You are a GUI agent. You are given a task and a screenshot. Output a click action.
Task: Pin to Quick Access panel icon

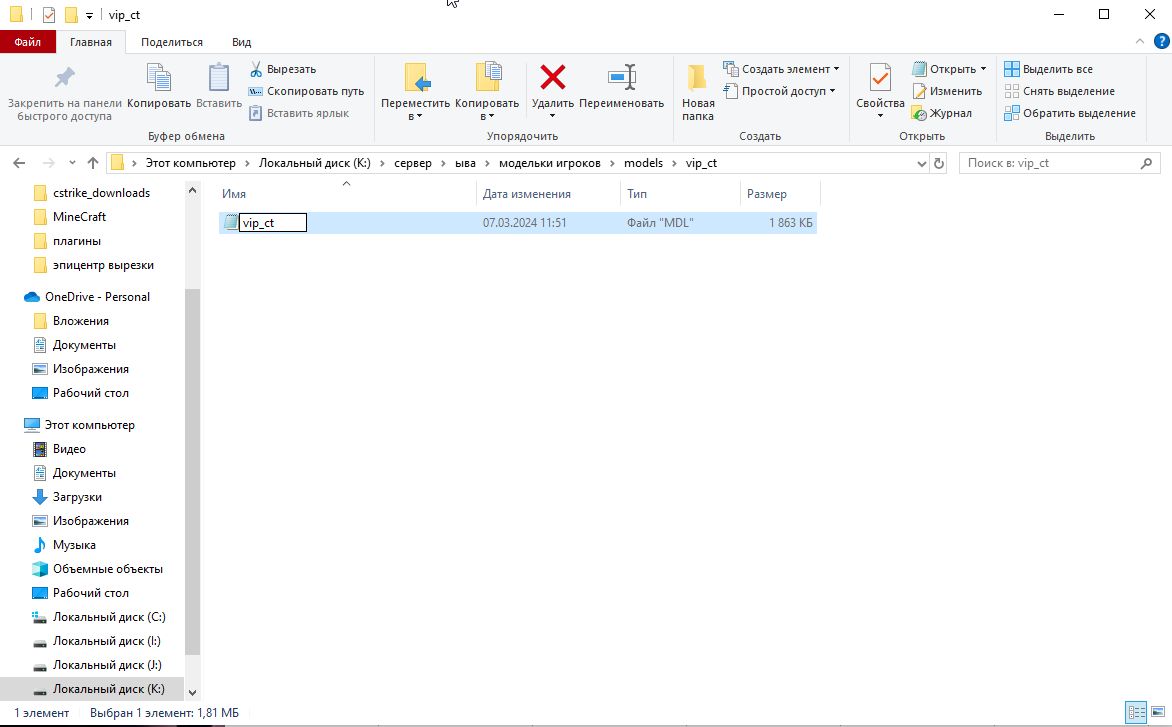[64, 78]
